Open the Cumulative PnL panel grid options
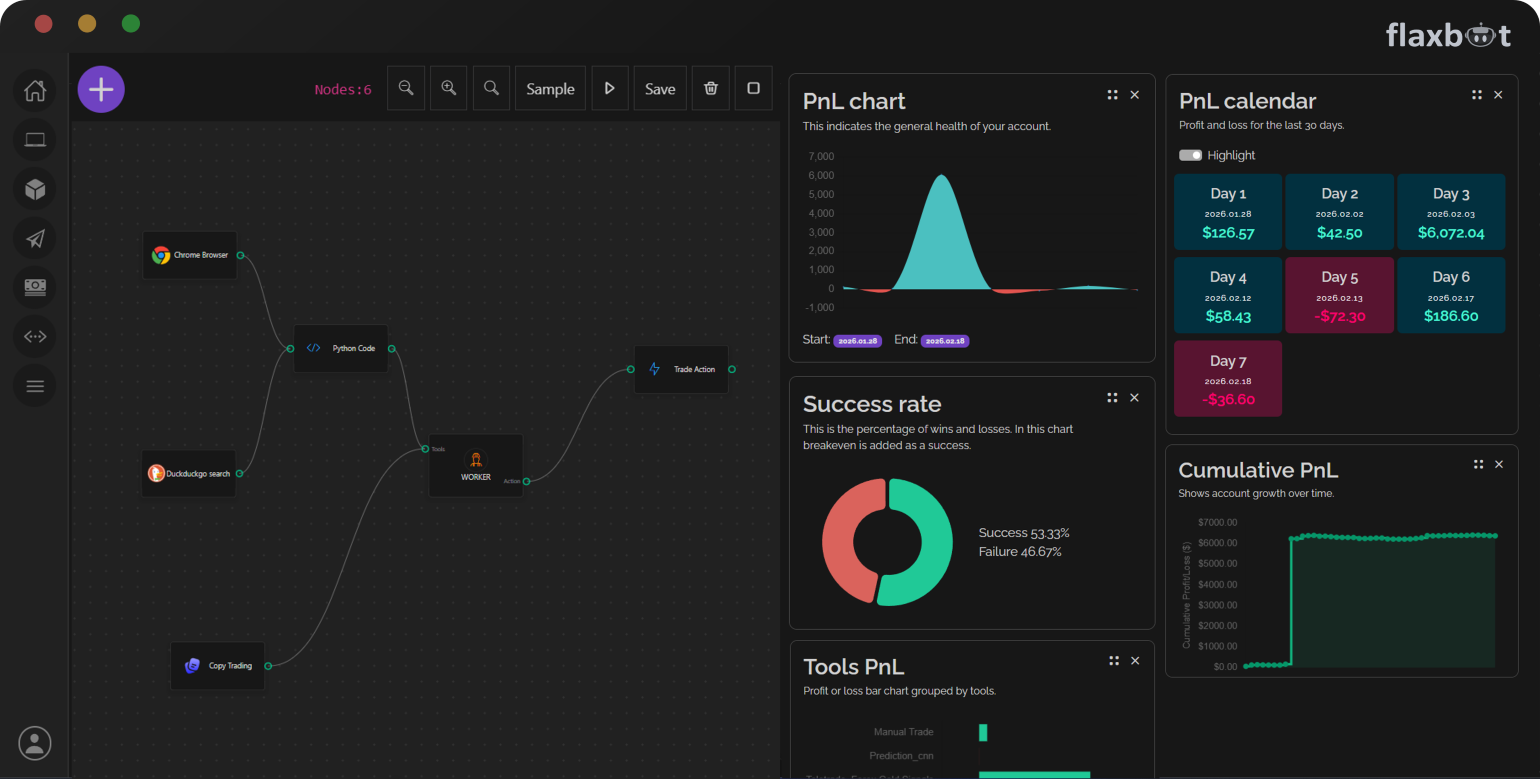The image size is (1540, 779). 1478,464
